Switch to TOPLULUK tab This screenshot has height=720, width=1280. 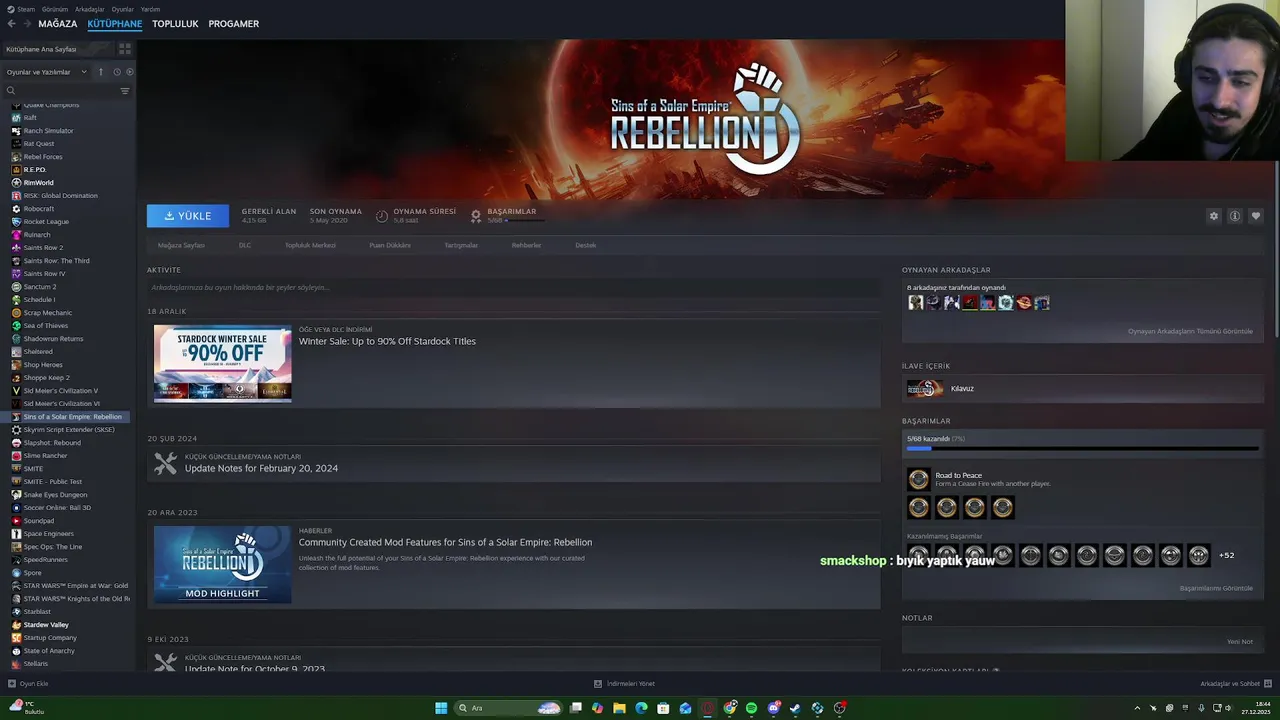[x=175, y=24]
